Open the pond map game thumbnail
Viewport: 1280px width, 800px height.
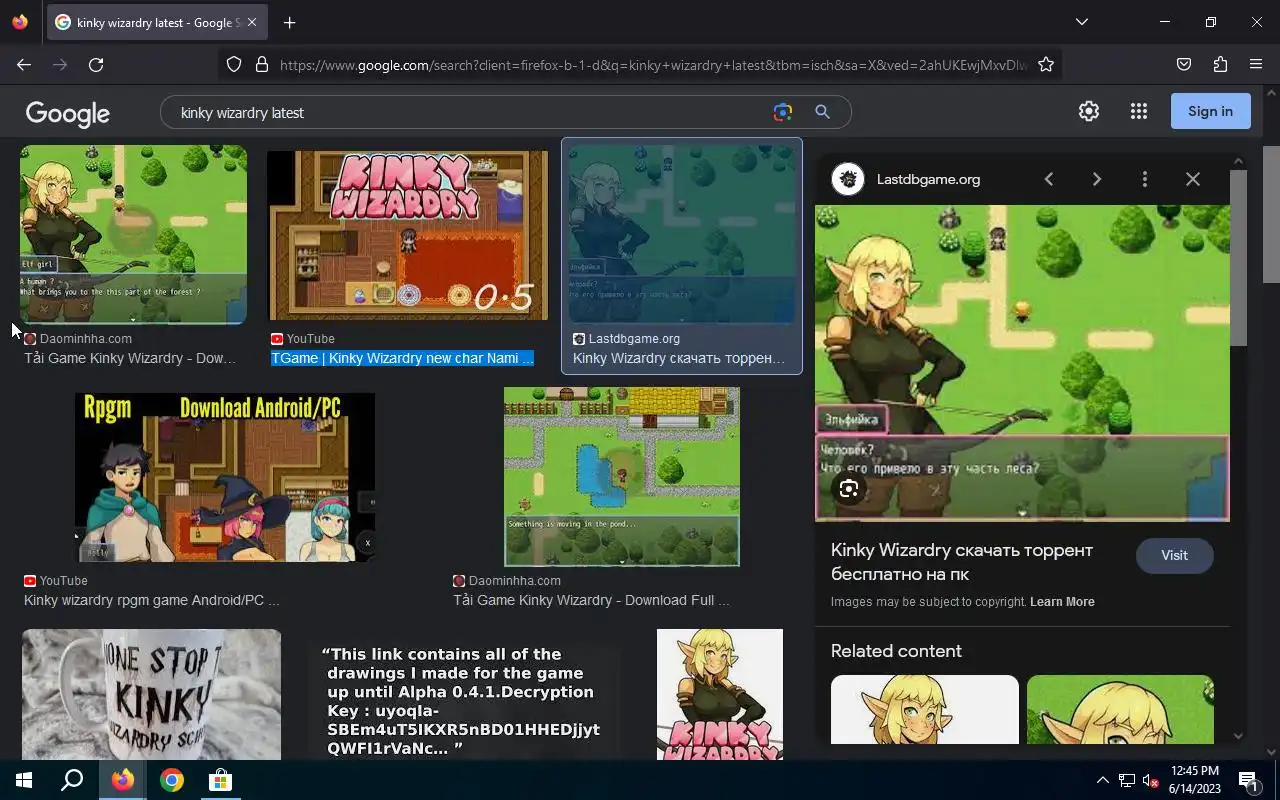tap(622, 477)
